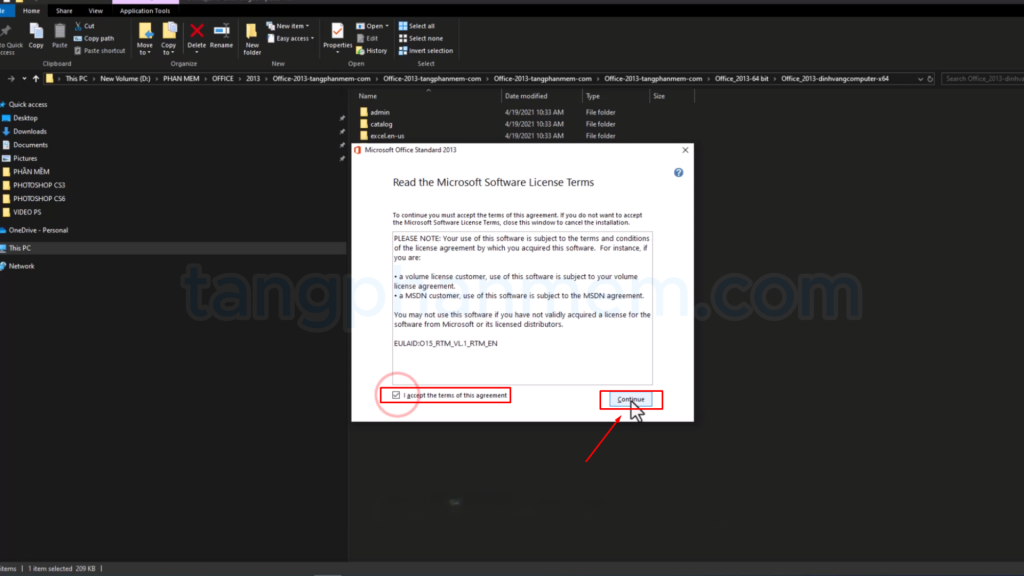Click the Cut command
The image size is (1024, 576).
tap(84, 26)
